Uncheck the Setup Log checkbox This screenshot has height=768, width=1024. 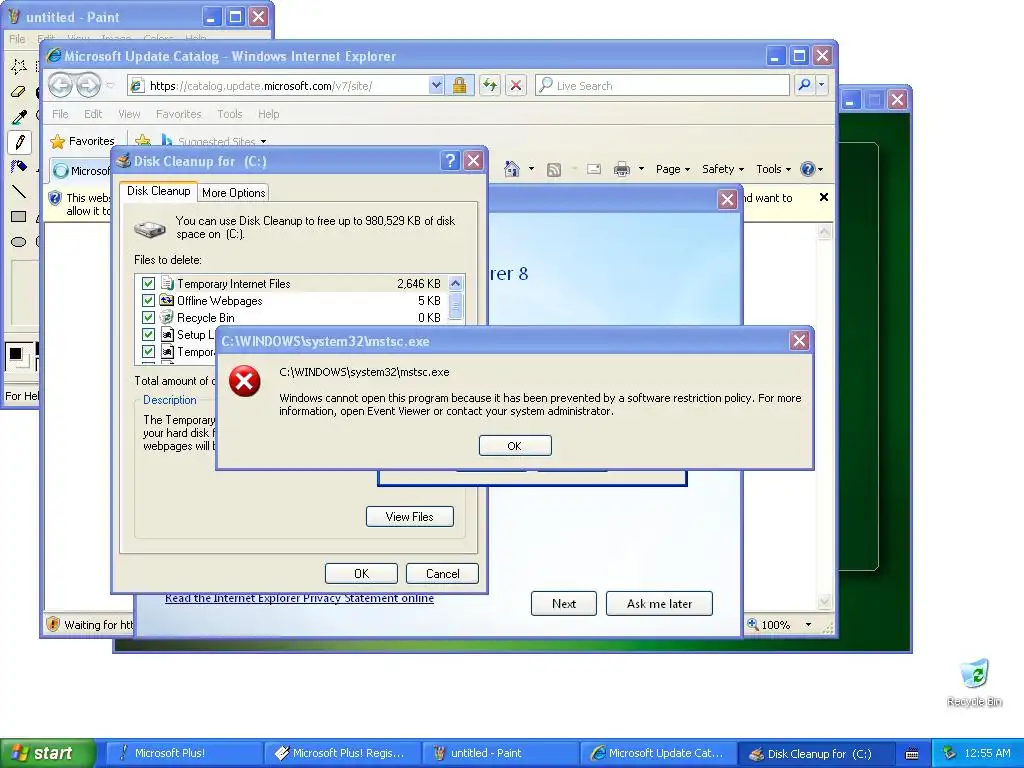click(x=148, y=334)
